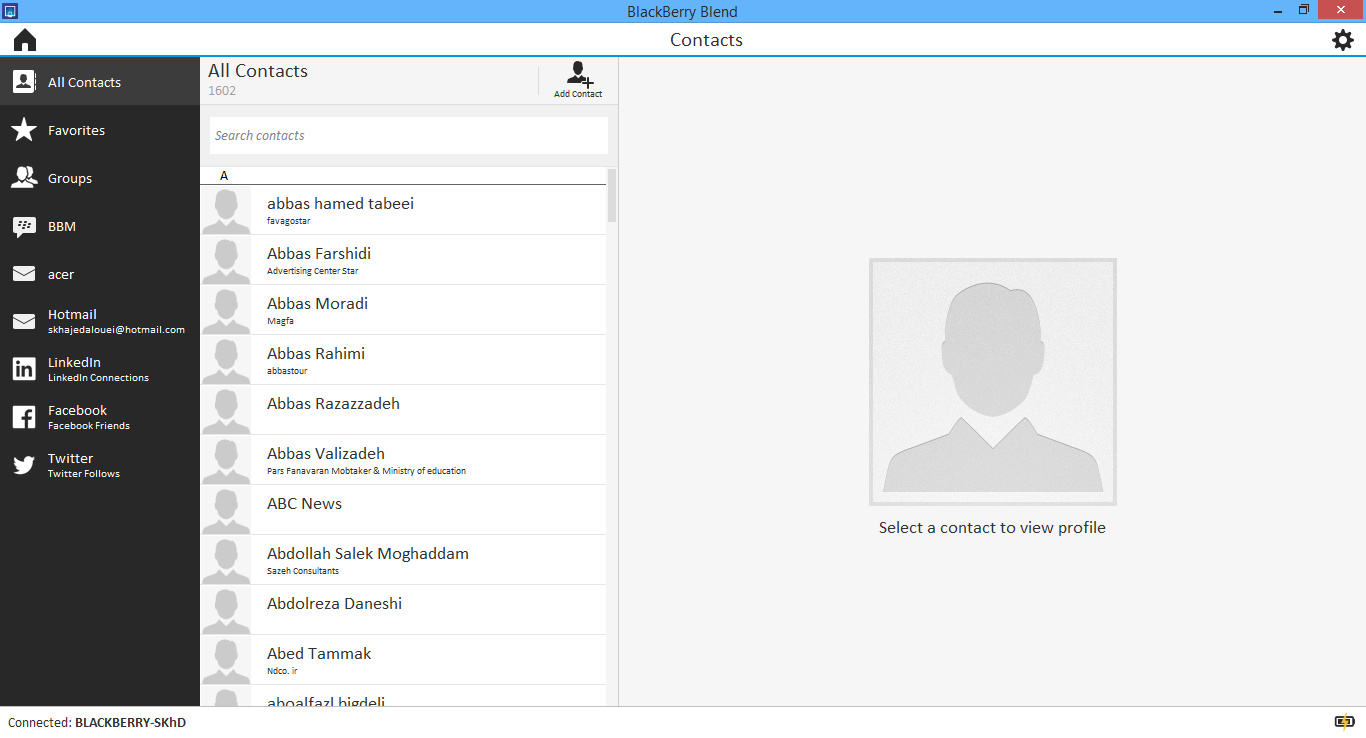The image size is (1366, 738).
Task: Open the Groups icon in sidebar
Action: (24, 178)
